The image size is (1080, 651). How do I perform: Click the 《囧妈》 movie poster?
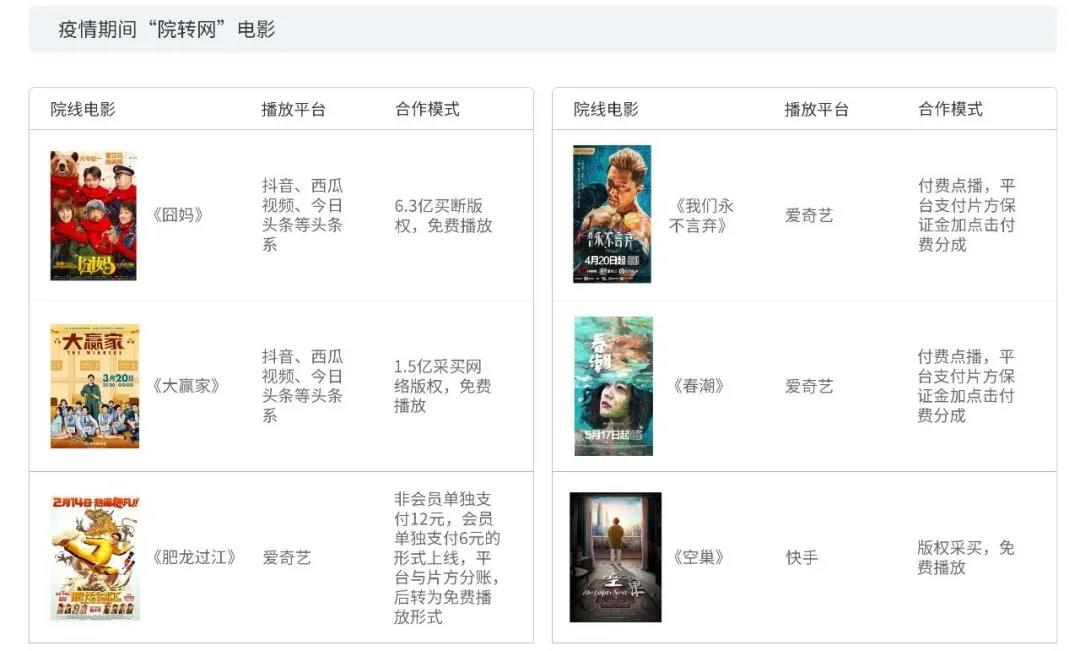(93, 216)
